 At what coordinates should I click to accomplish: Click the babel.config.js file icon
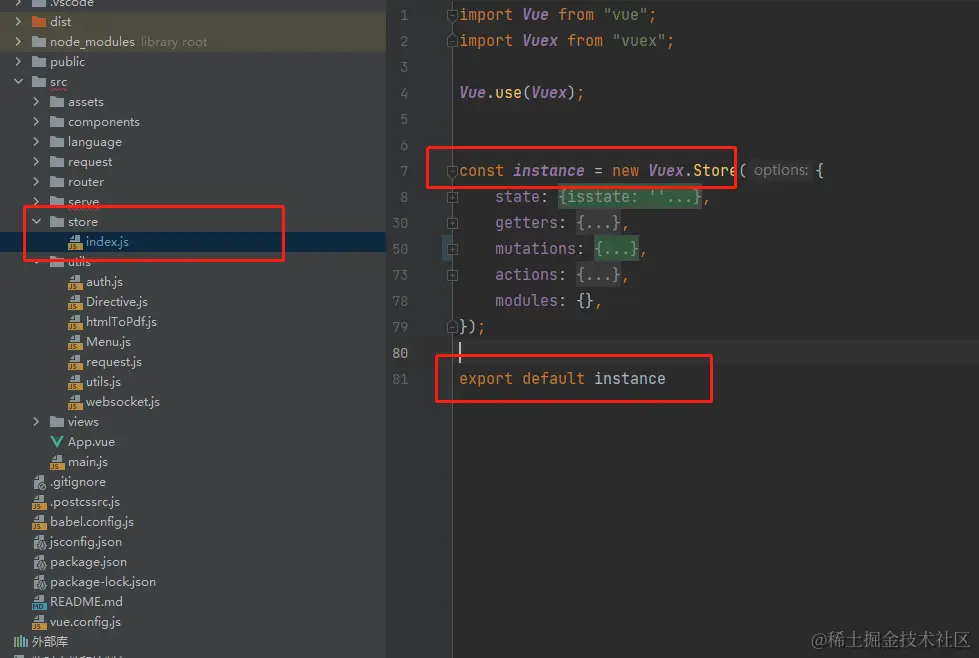[x=39, y=522]
